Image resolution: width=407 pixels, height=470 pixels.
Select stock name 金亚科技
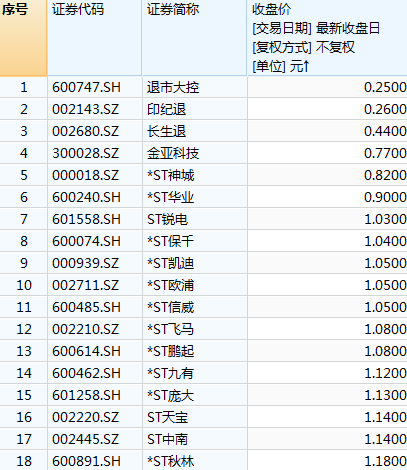(x=173, y=153)
